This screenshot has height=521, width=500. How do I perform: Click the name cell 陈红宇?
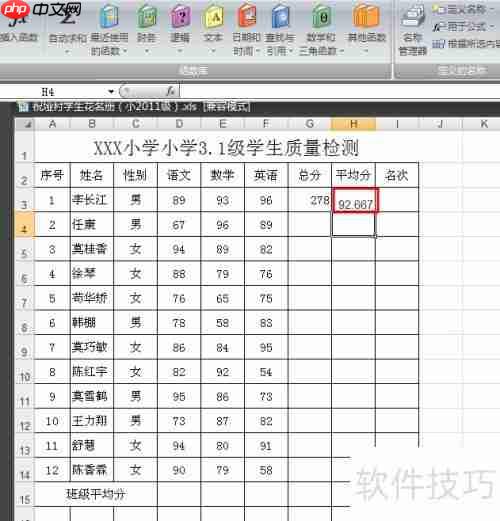pyautogui.click(x=92, y=372)
